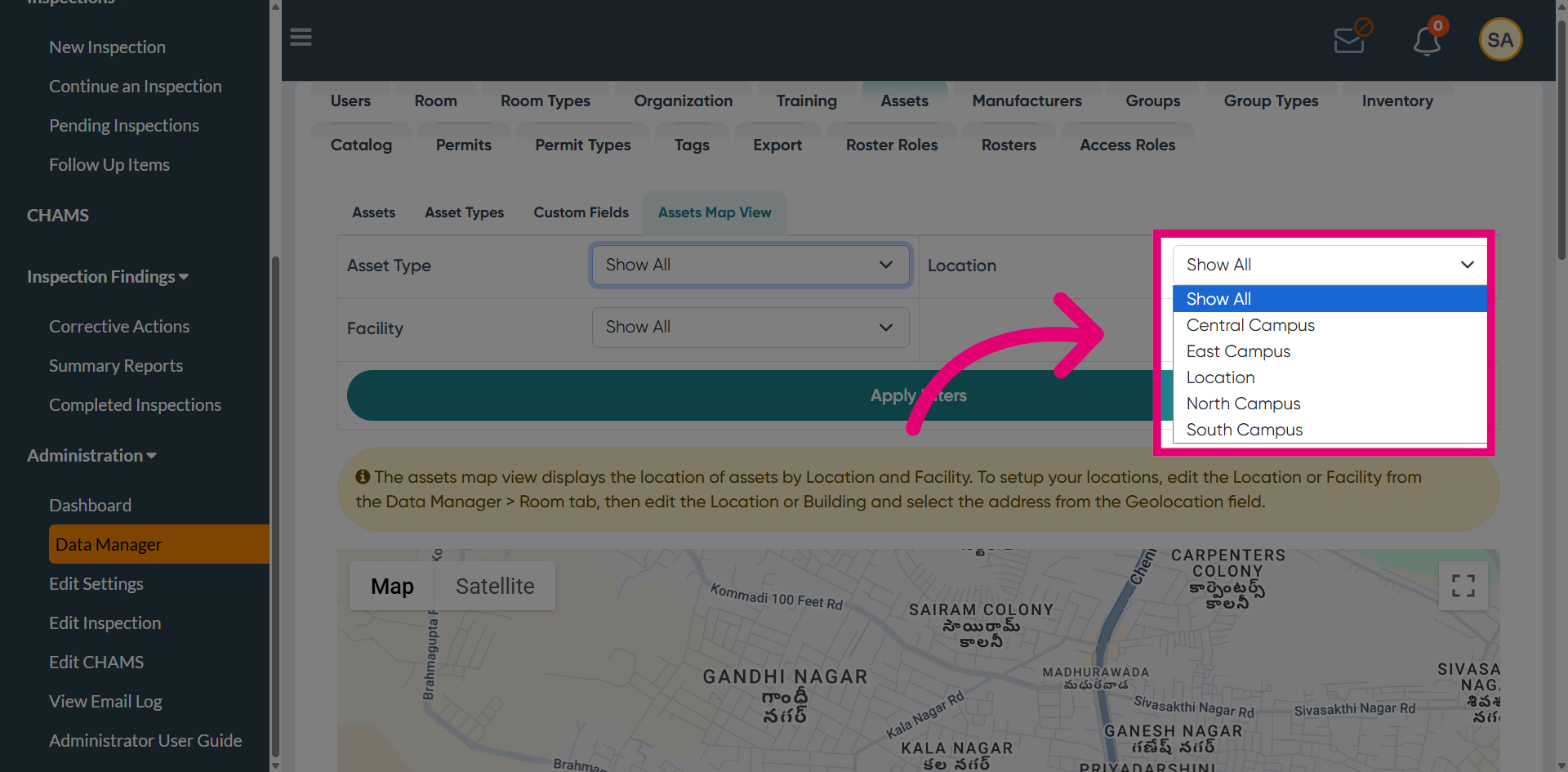Toggle the hamburger sidebar menu
1568x772 pixels.
[301, 38]
